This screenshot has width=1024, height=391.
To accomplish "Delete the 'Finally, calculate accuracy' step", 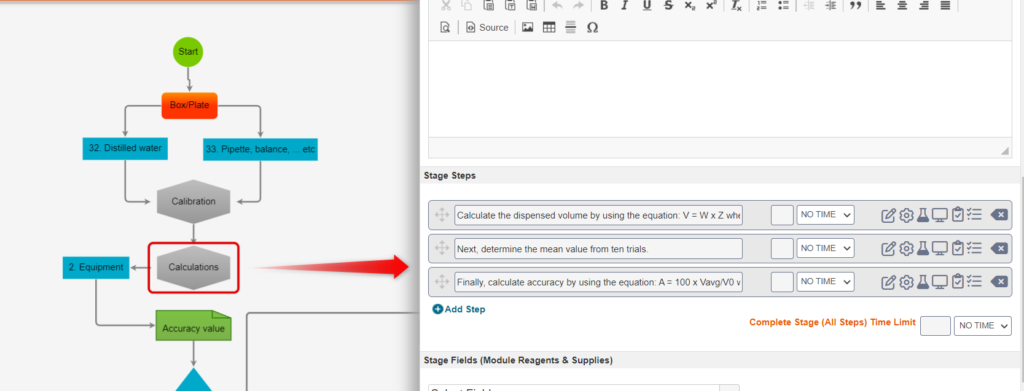I will click(999, 282).
